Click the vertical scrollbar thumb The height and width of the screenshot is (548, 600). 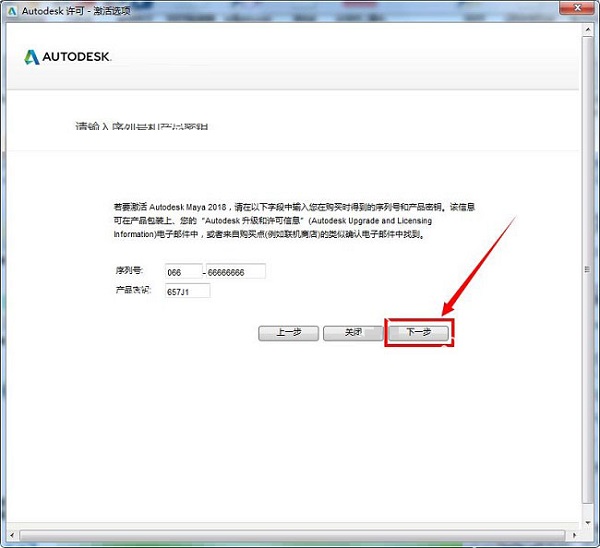click(x=587, y=270)
